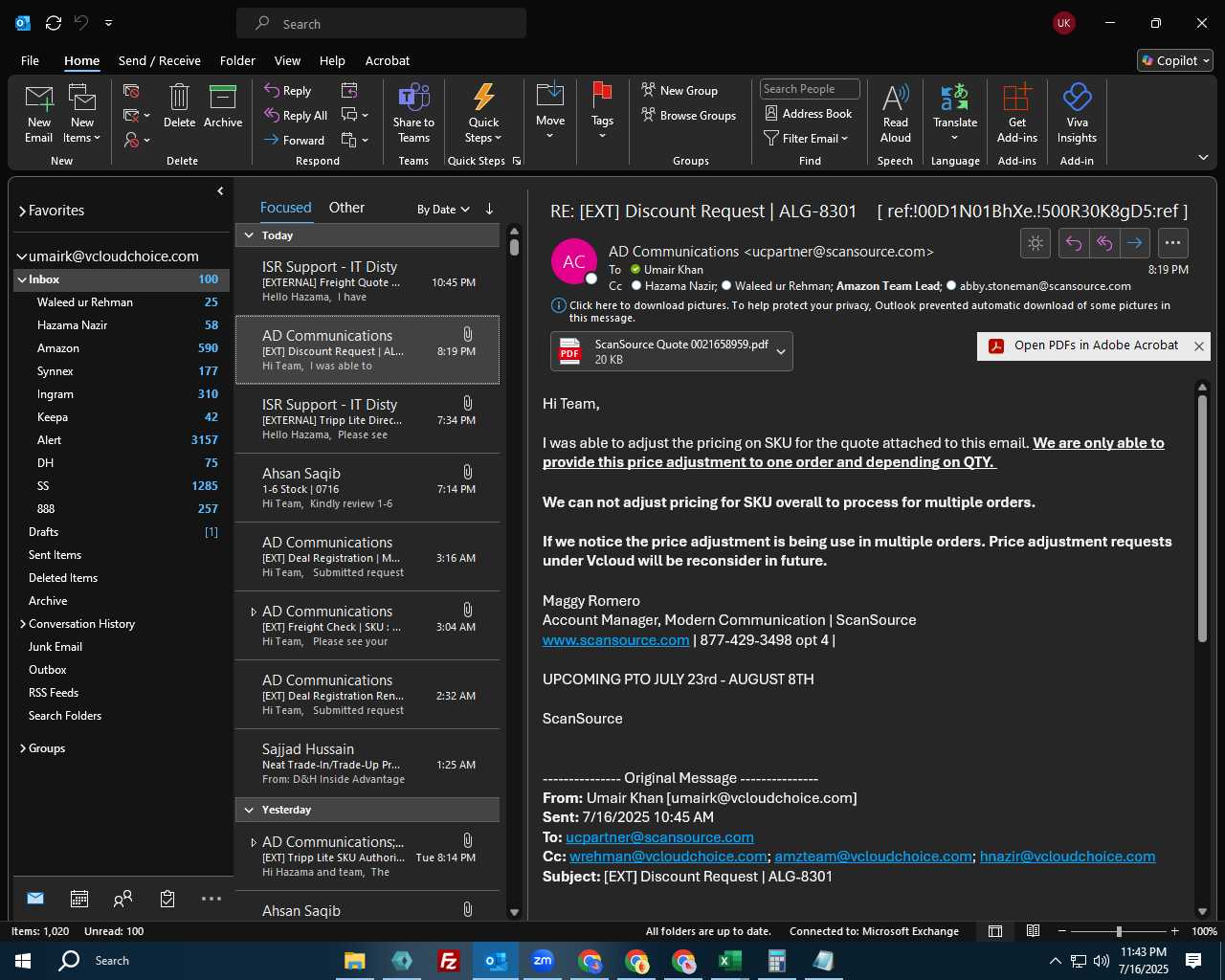Image resolution: width=1225 pixels, height=980 pixels.
Task: Click the Search People field
Action: pyautogui.click(x=810, y=89)
